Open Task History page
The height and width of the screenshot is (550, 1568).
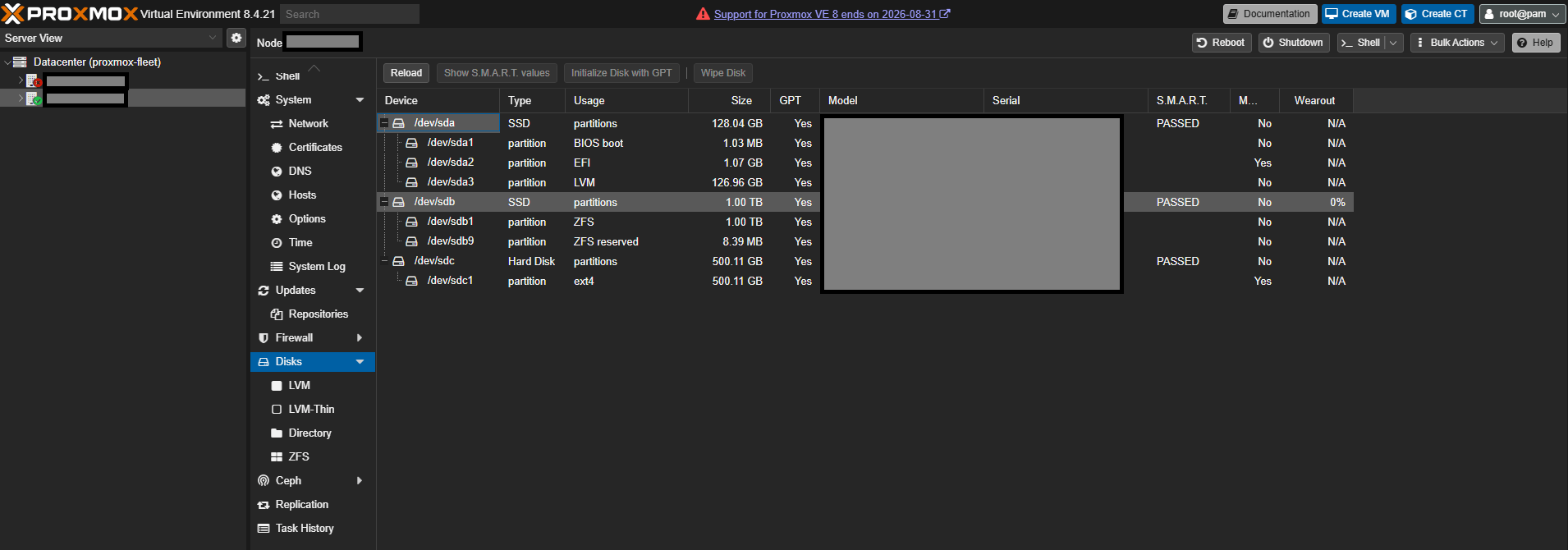coord(305,528)
